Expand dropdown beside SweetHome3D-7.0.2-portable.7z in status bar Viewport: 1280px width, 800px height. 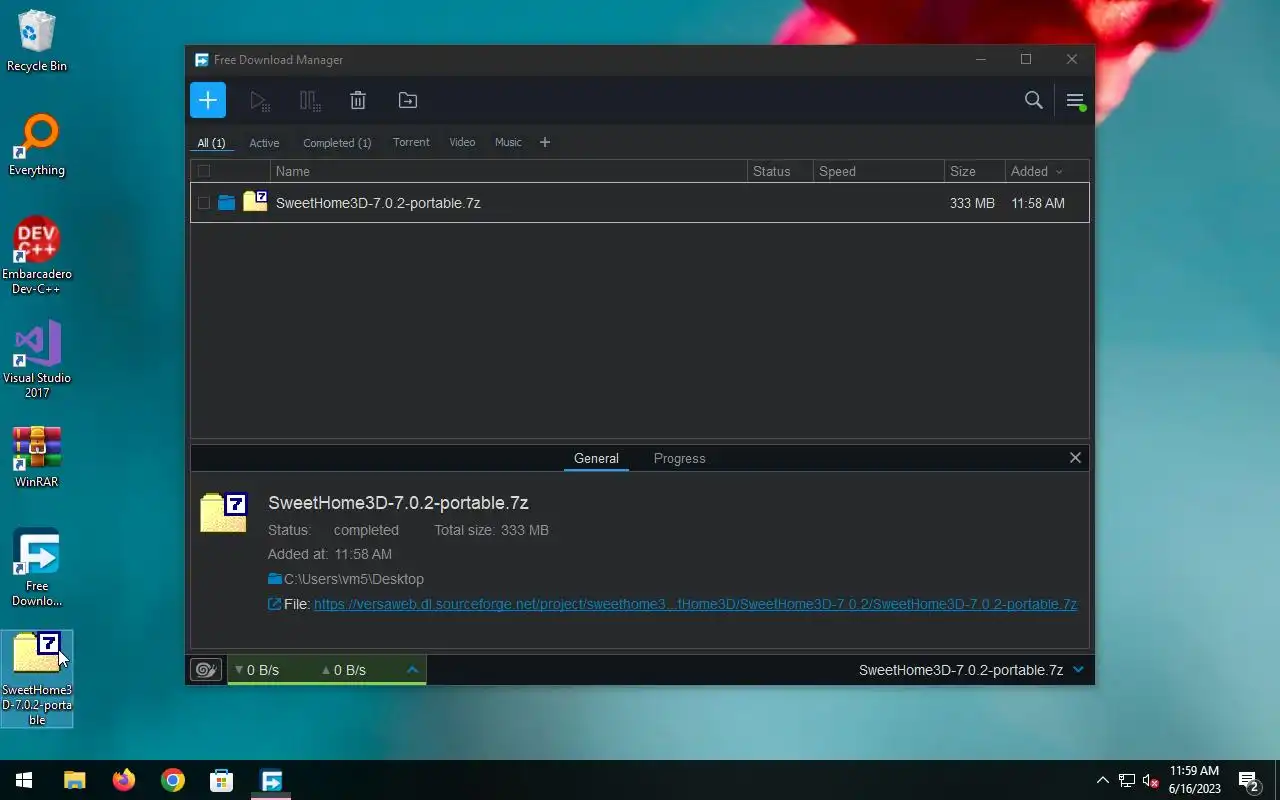tap(1078, 670)
